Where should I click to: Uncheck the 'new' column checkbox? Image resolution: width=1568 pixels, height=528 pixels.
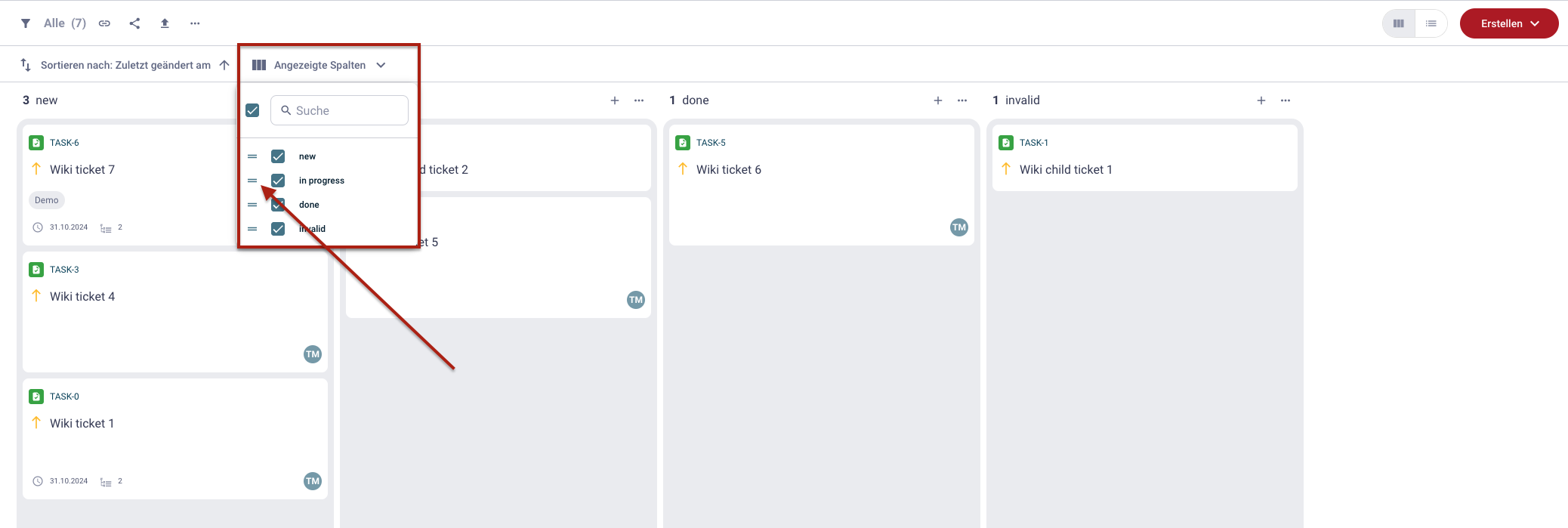pyautogui.click(x=278, y=156)
